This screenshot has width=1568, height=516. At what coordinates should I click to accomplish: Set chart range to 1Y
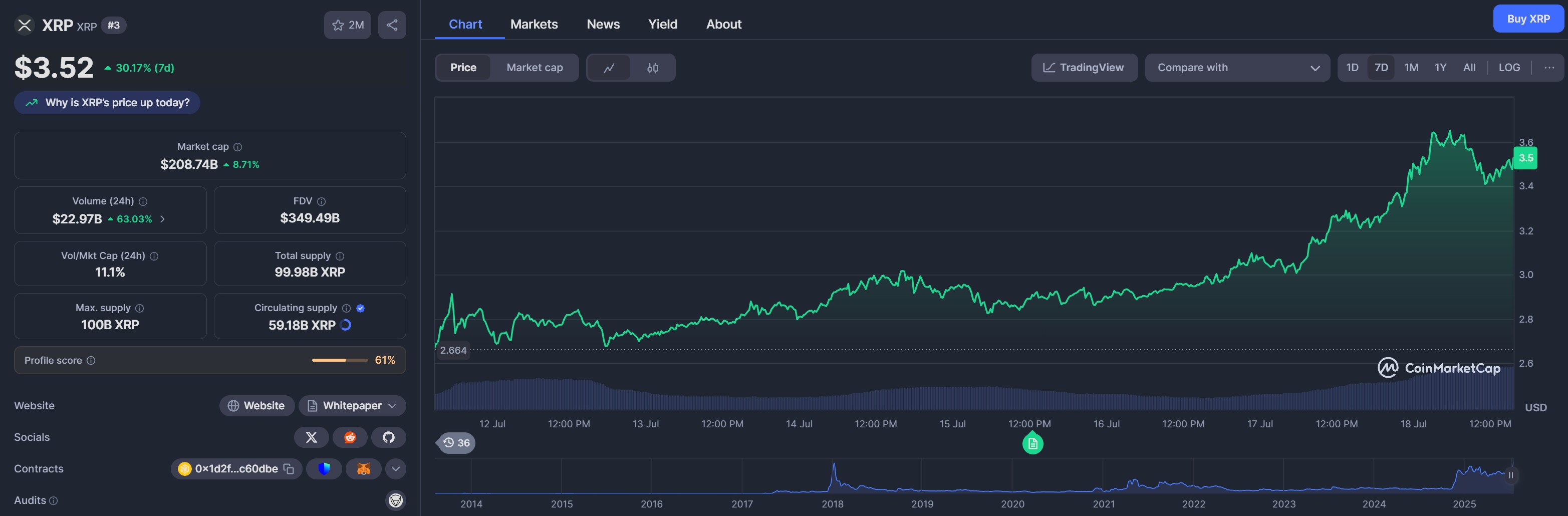point(1440,68)
